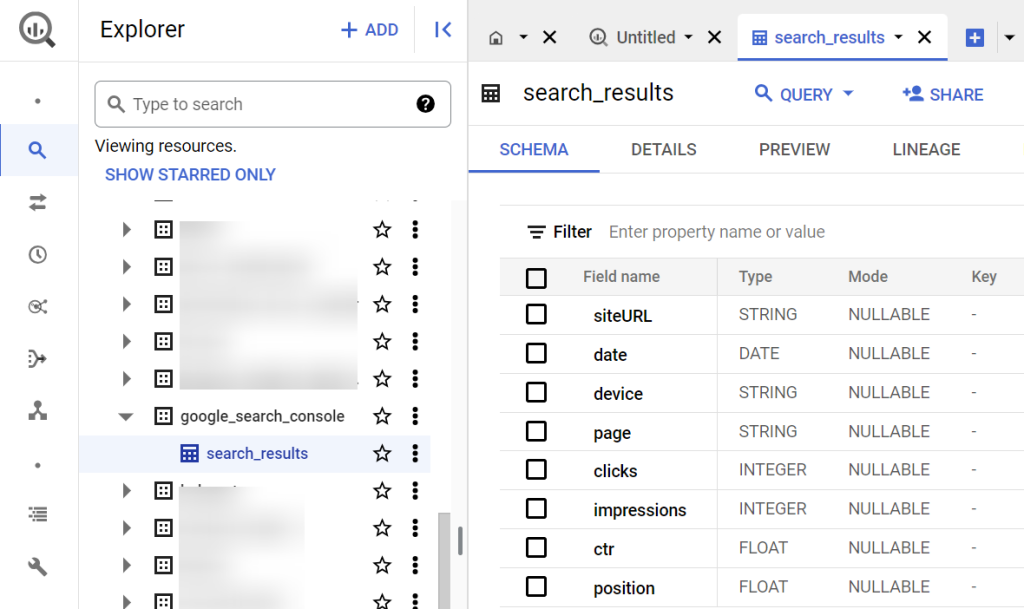Open more actions for google_search_console
The height and width of the screenshot is (609, 1024).
pyautogui.click(x=415, y=416)
